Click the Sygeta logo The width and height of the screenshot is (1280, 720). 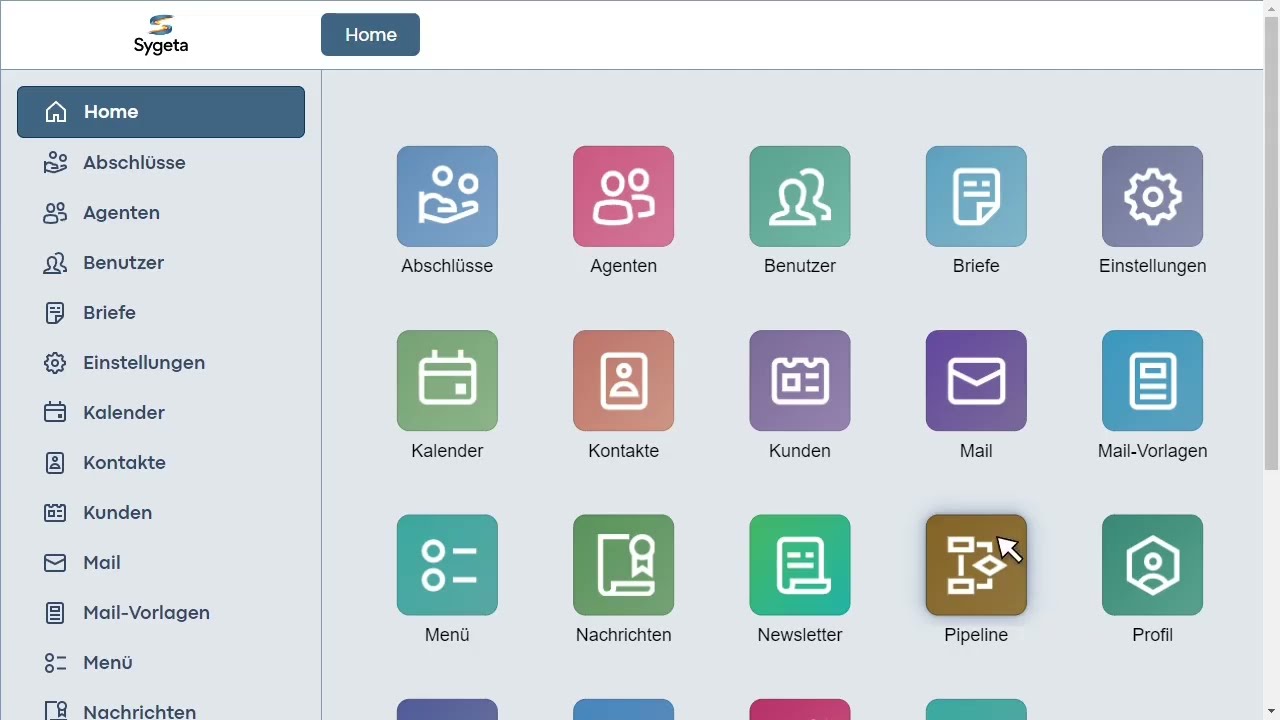pos(161,34)
